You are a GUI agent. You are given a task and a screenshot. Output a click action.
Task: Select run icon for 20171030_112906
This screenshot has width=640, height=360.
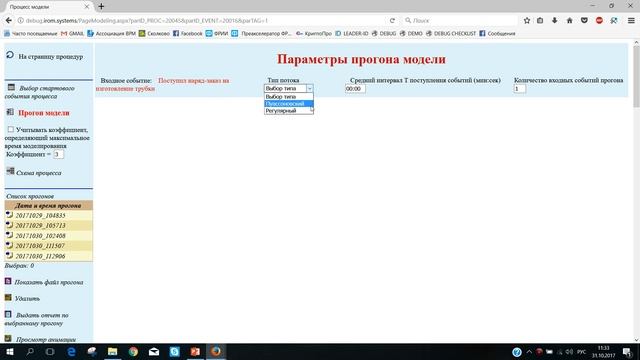[x=9, y=255]
